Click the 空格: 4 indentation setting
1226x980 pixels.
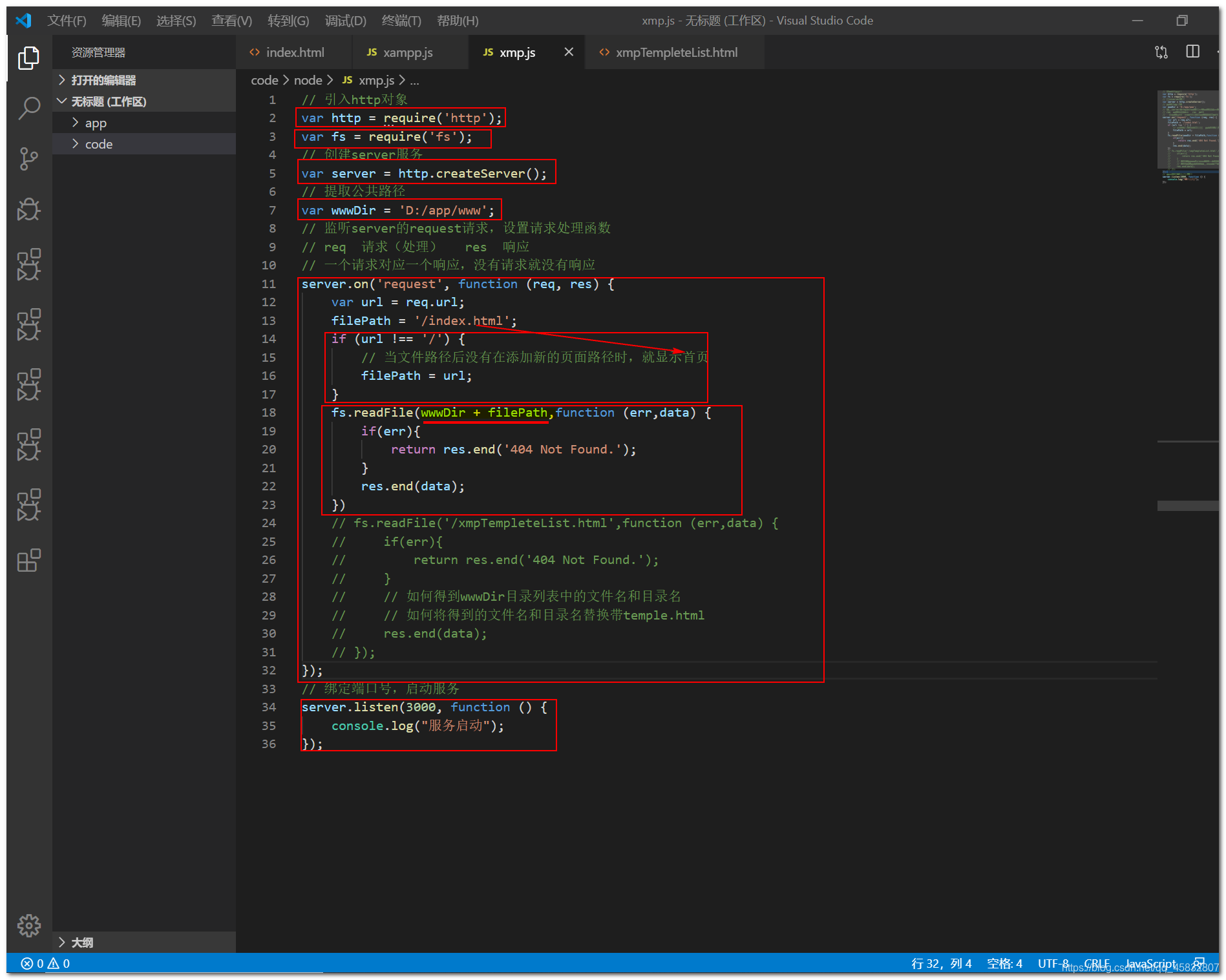tap(1004, 963)
